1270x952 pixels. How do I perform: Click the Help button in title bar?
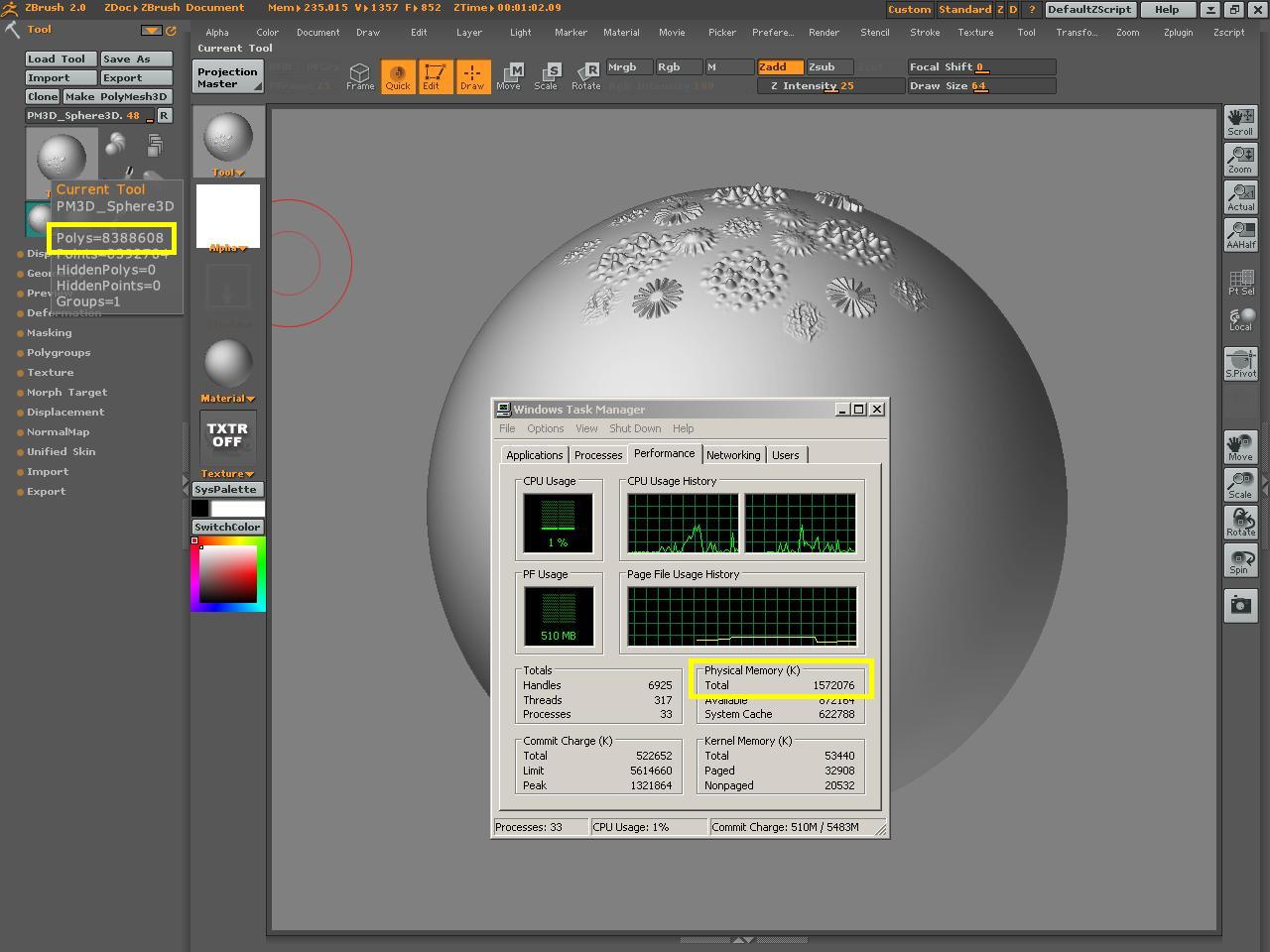click(x=1167, y=9)
